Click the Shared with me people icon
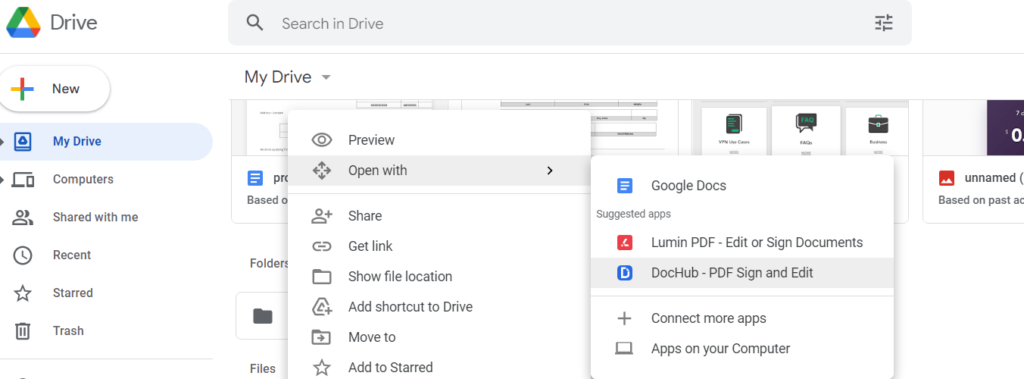 click(23, 217)
